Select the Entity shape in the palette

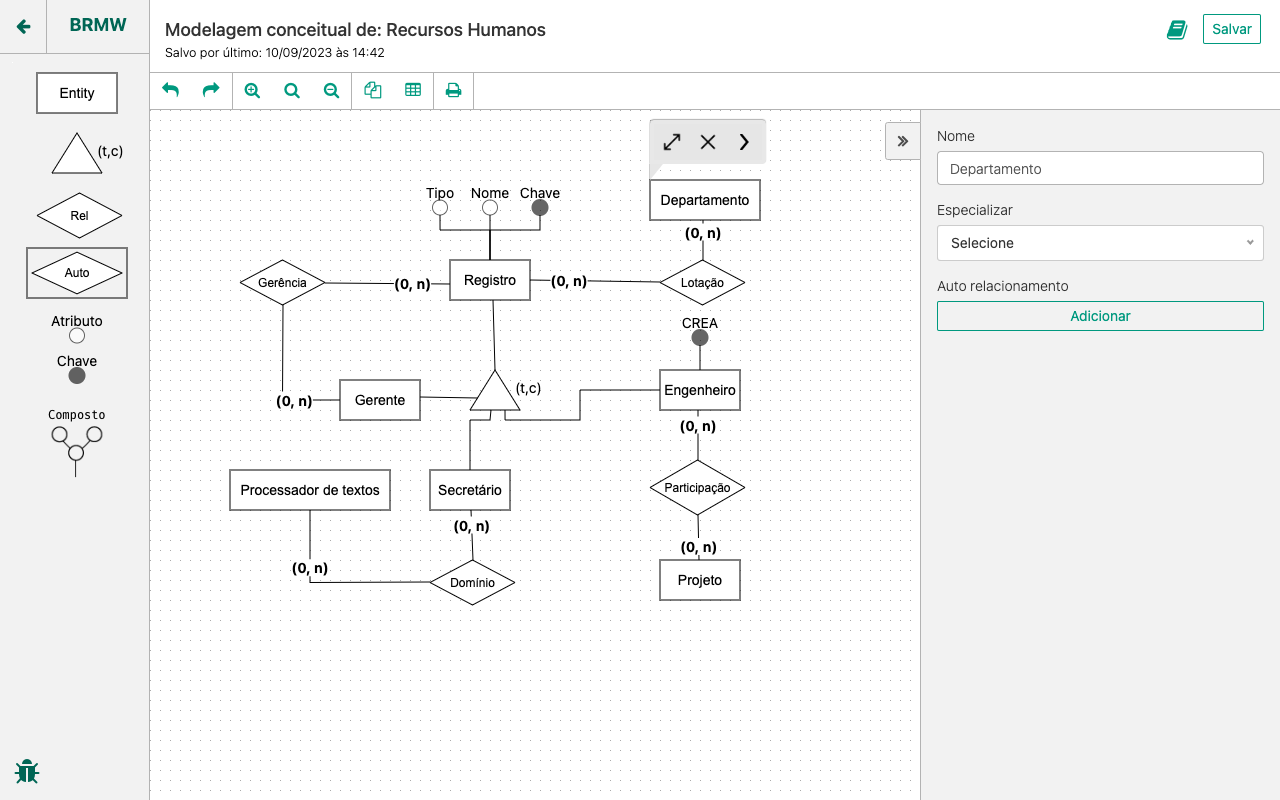pyautogui.click(x=77, y=93)
